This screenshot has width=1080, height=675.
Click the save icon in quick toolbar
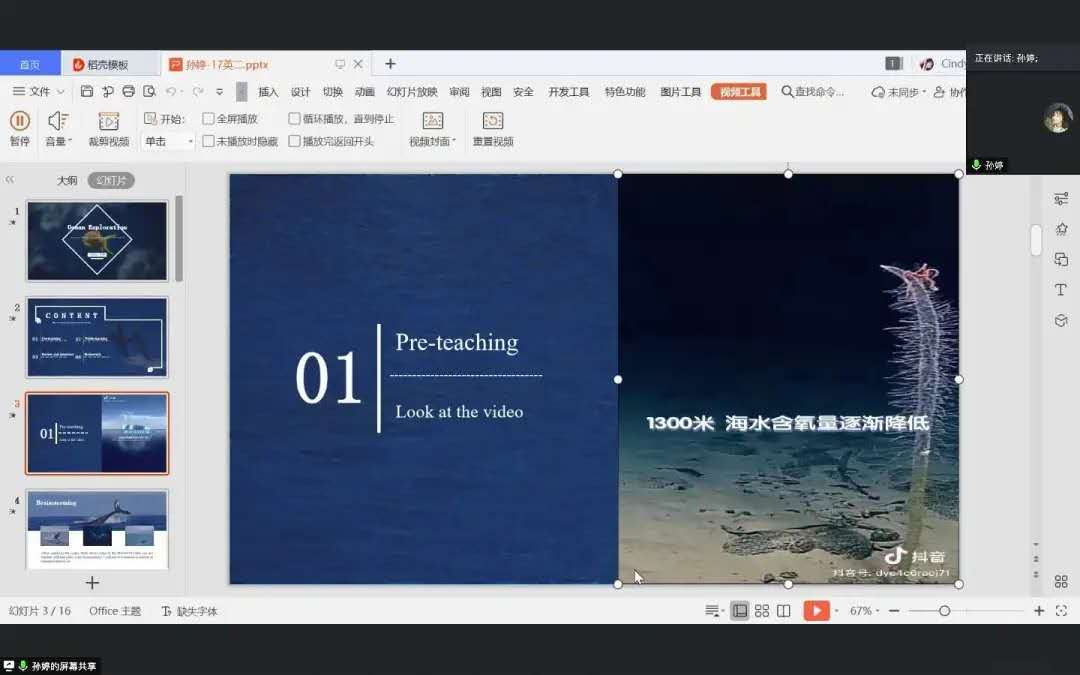click(x=87, y=92)
